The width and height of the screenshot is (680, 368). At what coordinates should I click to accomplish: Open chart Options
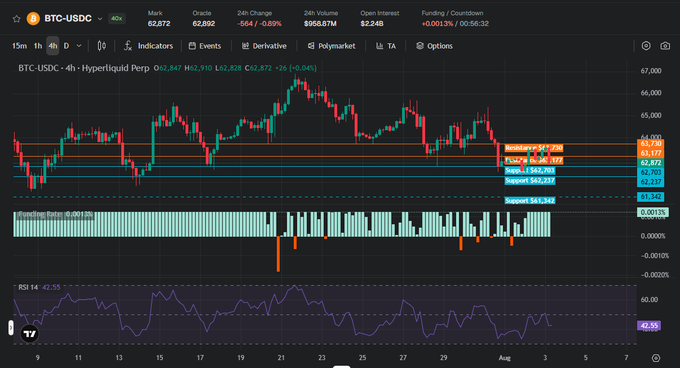point(435,46)
